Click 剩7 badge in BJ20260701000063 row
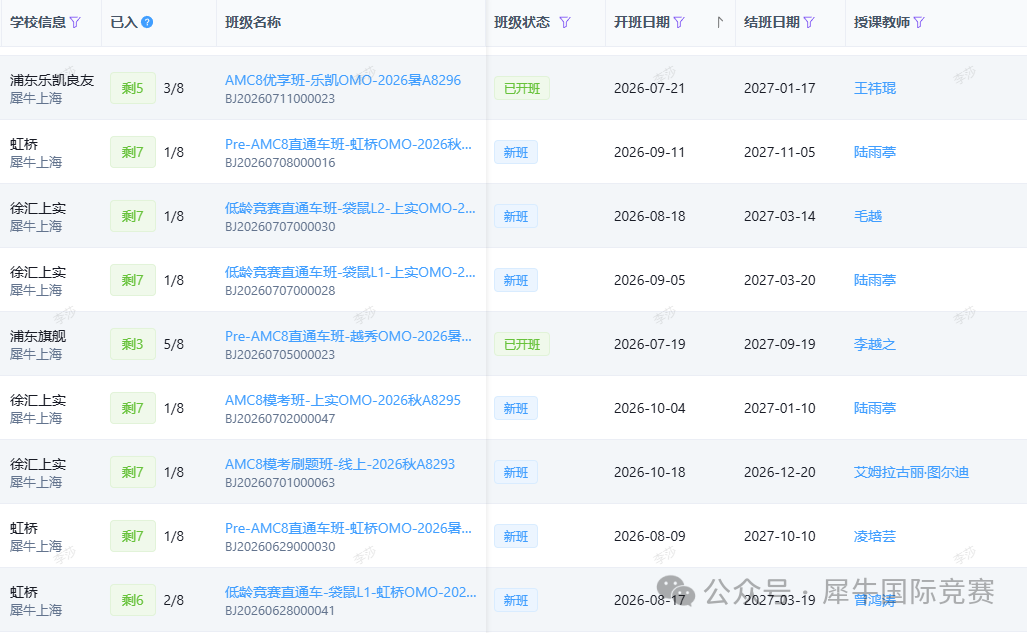This screenshot has height=633, width=1027. point(133,472)
